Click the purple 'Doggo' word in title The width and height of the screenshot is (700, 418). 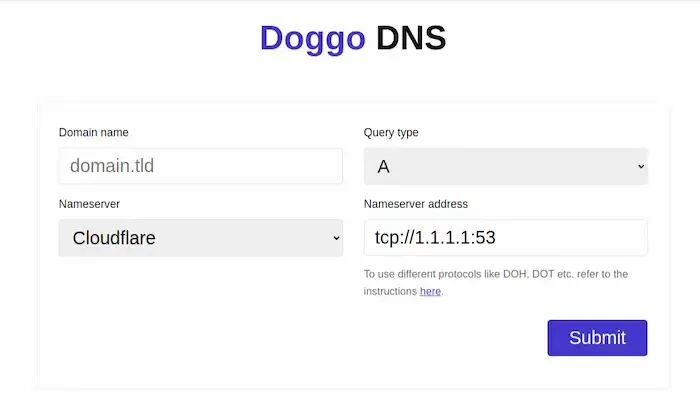(x=312, y=39)
